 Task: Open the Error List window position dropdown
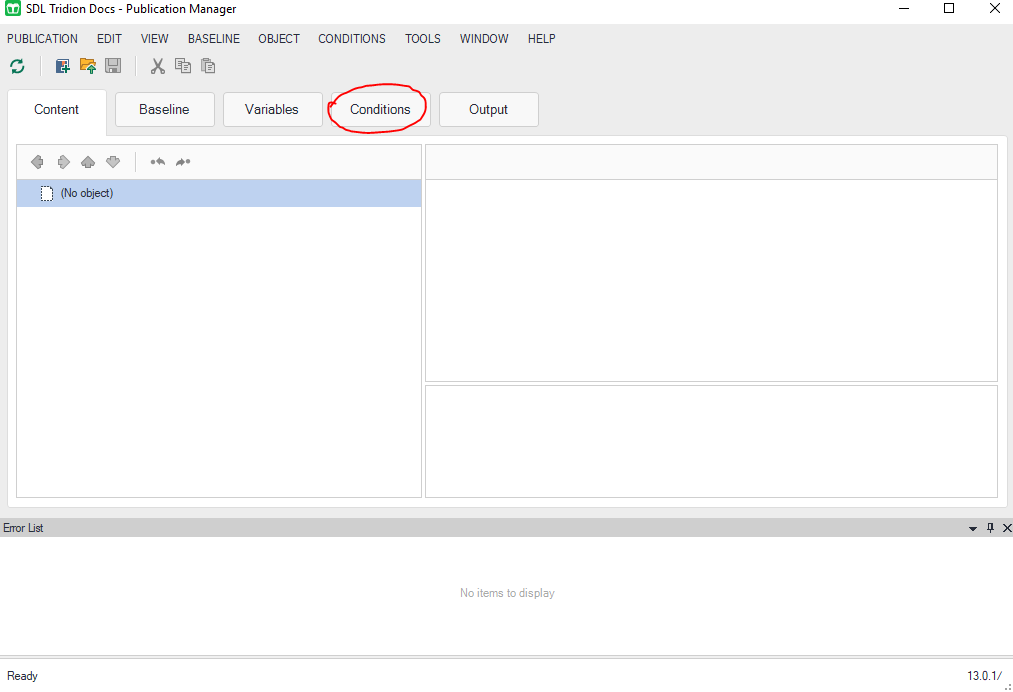tap(973, 528)
